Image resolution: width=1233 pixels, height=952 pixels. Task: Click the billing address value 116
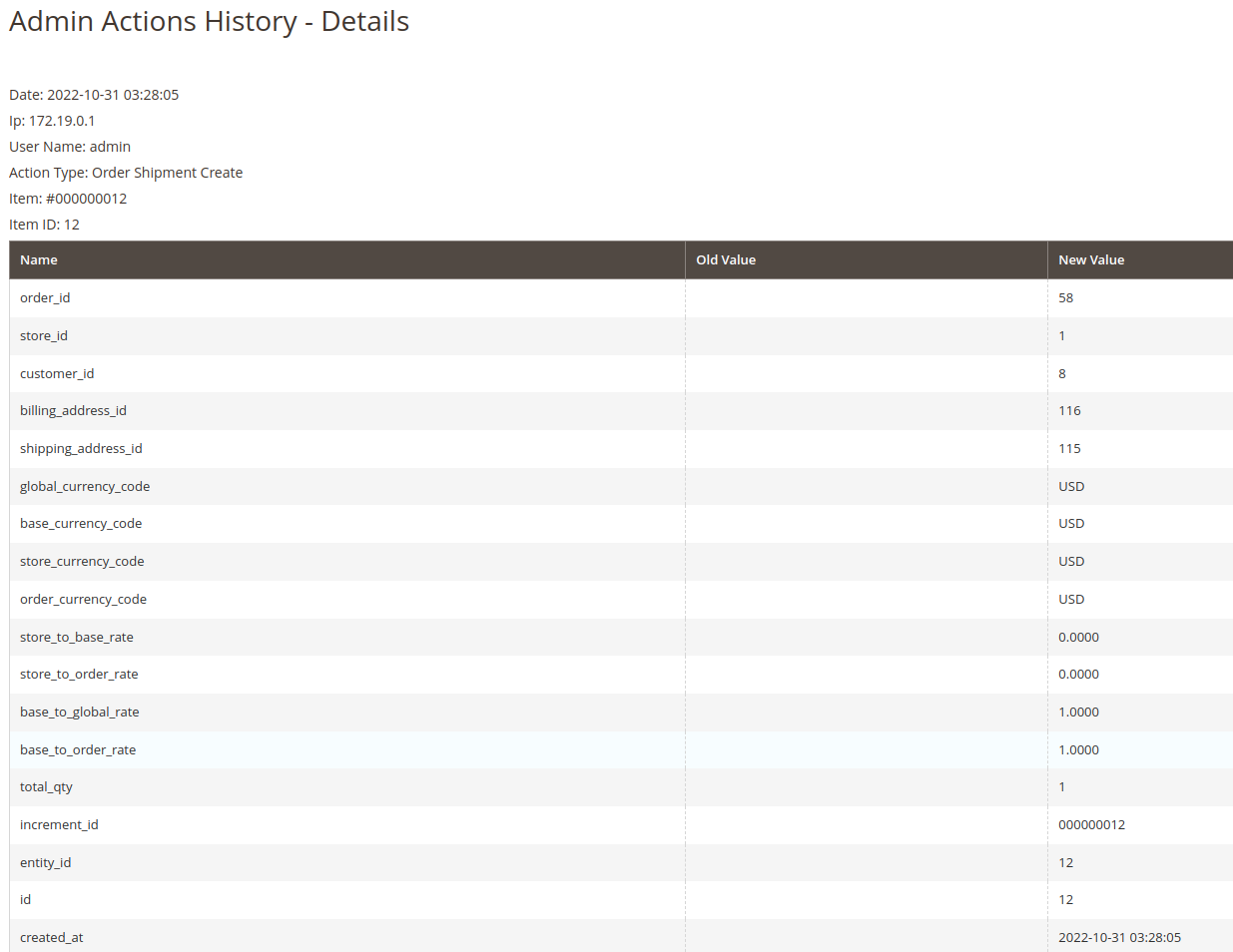coord(1069,410)
